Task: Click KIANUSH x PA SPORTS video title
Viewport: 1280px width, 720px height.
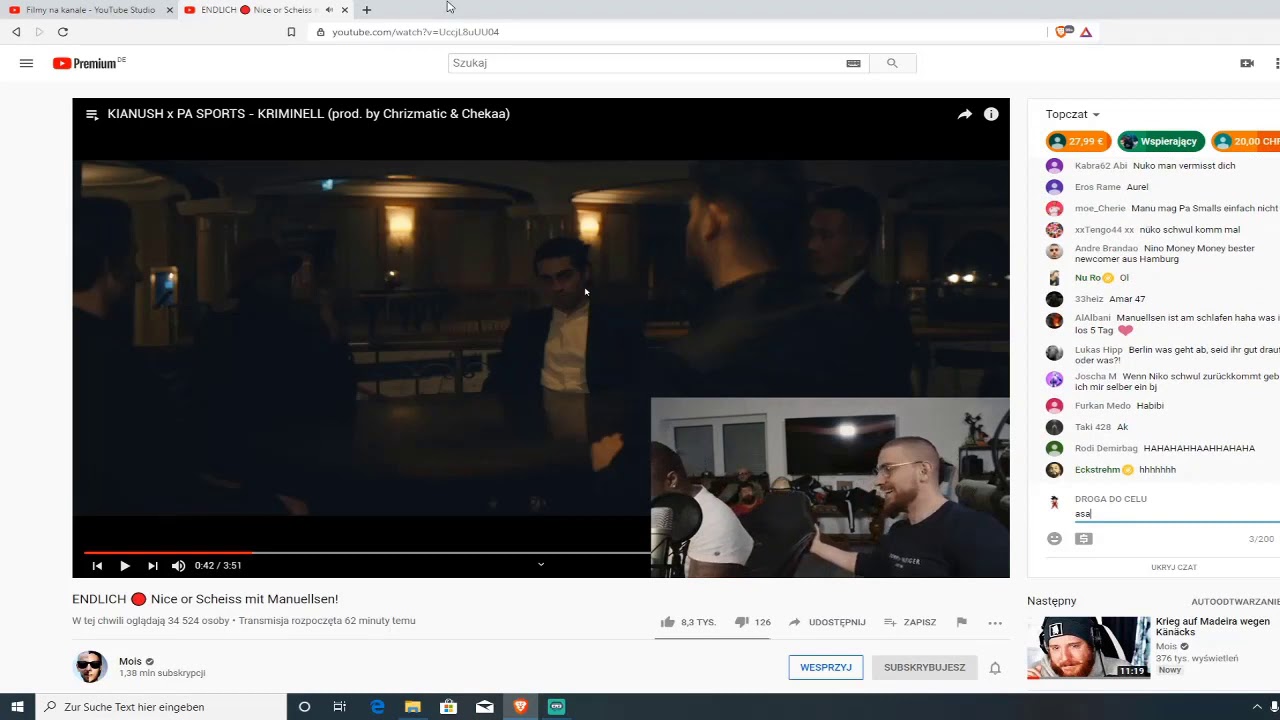Action: [x=308, y=114]
